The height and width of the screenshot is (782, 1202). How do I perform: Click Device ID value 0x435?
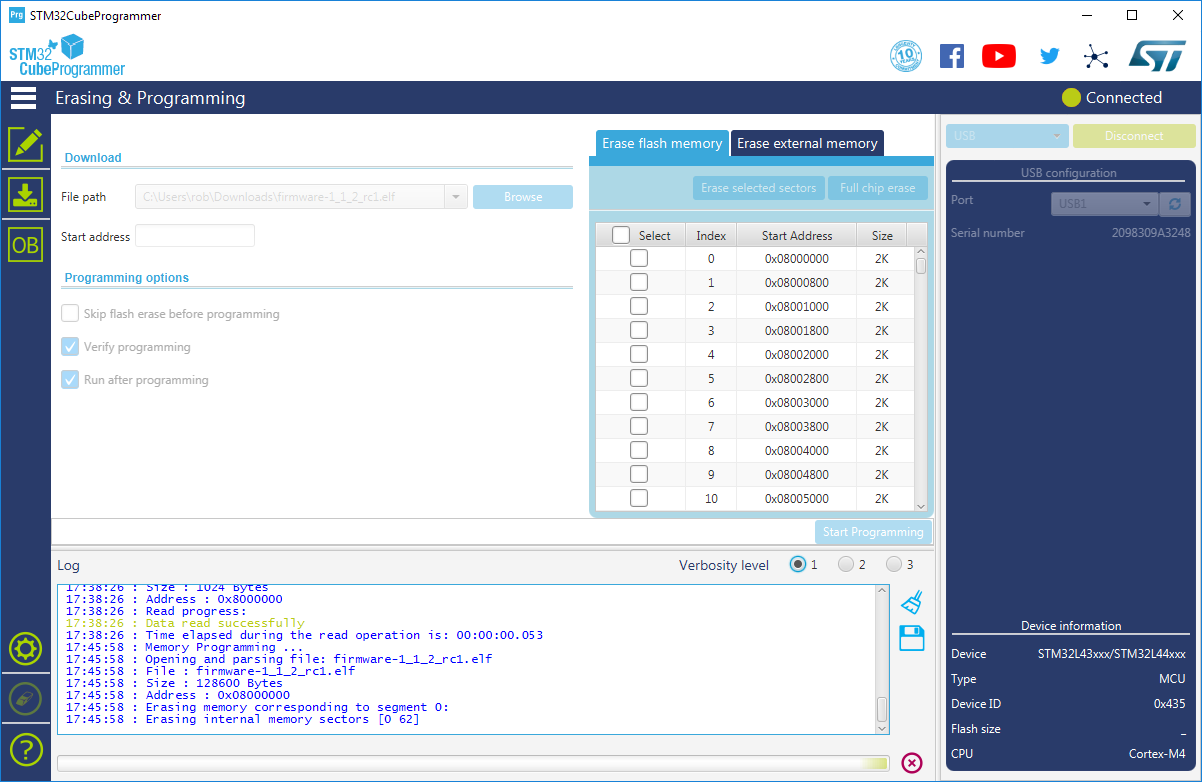click(1169, 704)
